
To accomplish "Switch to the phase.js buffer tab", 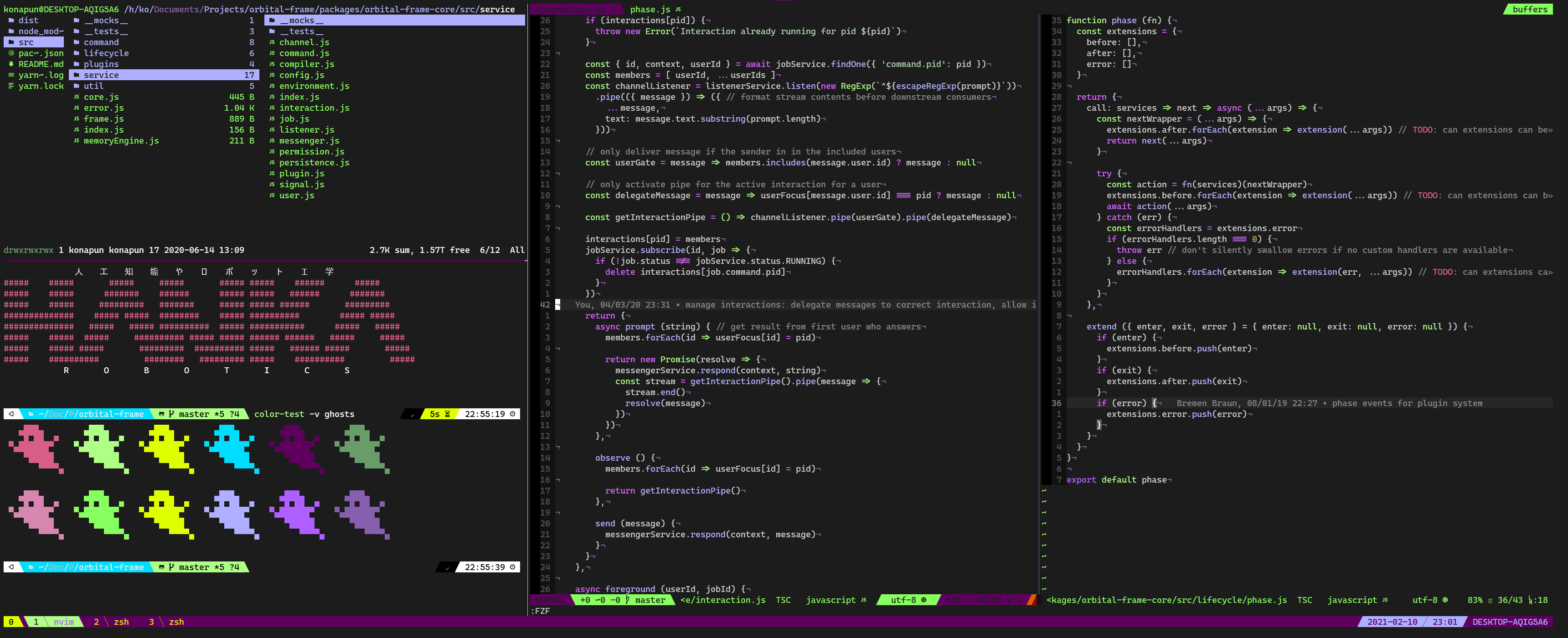I will [650, 9].
